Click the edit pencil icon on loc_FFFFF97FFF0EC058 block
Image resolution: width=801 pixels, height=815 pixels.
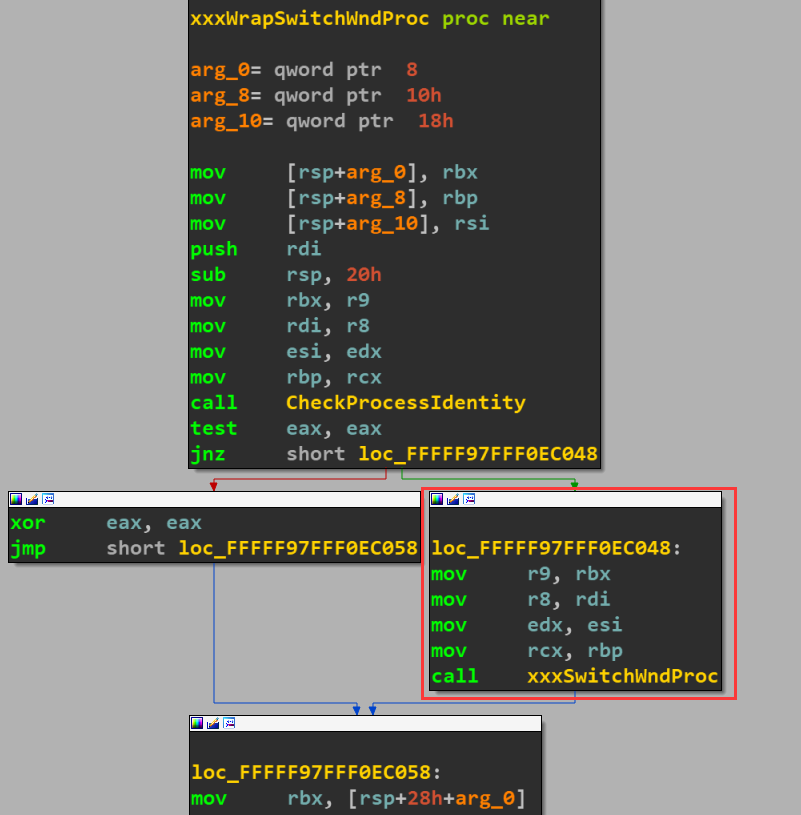click(x=213, y=723)
